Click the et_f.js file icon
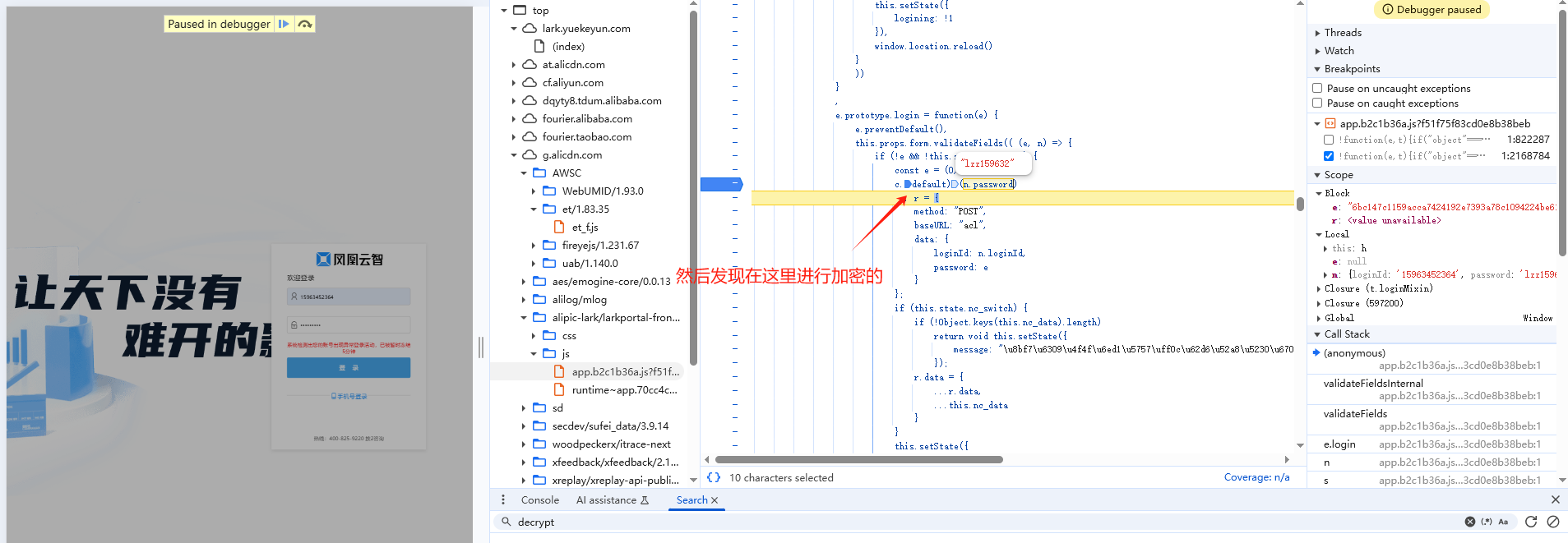Image resolution: width=1568 pixels, height=543 pixels. [x=559, y=227]
